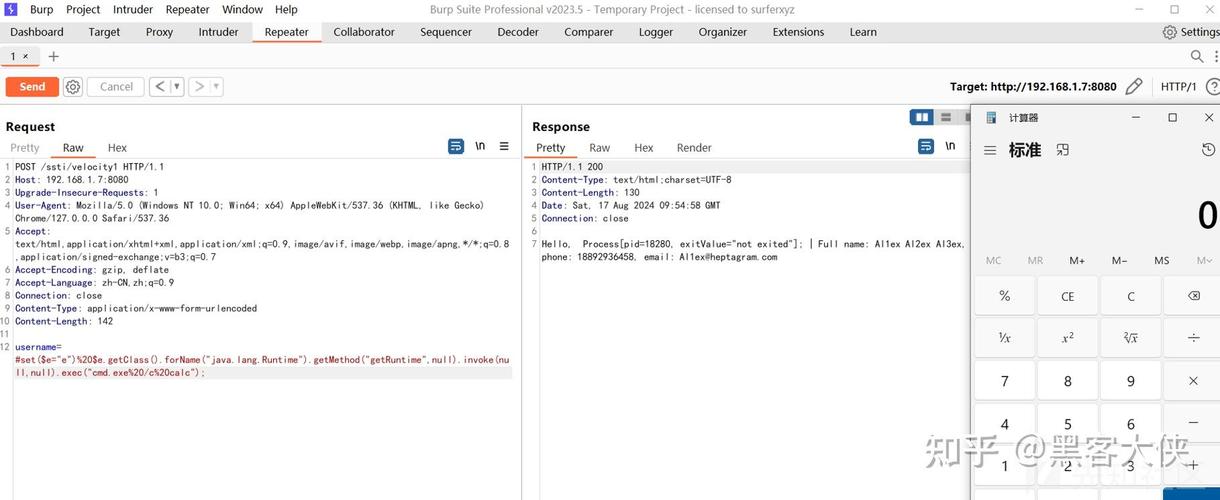Open Calculator navigation hamburger menu
This screenshot has height=500, width=1220.
point(990,150)
